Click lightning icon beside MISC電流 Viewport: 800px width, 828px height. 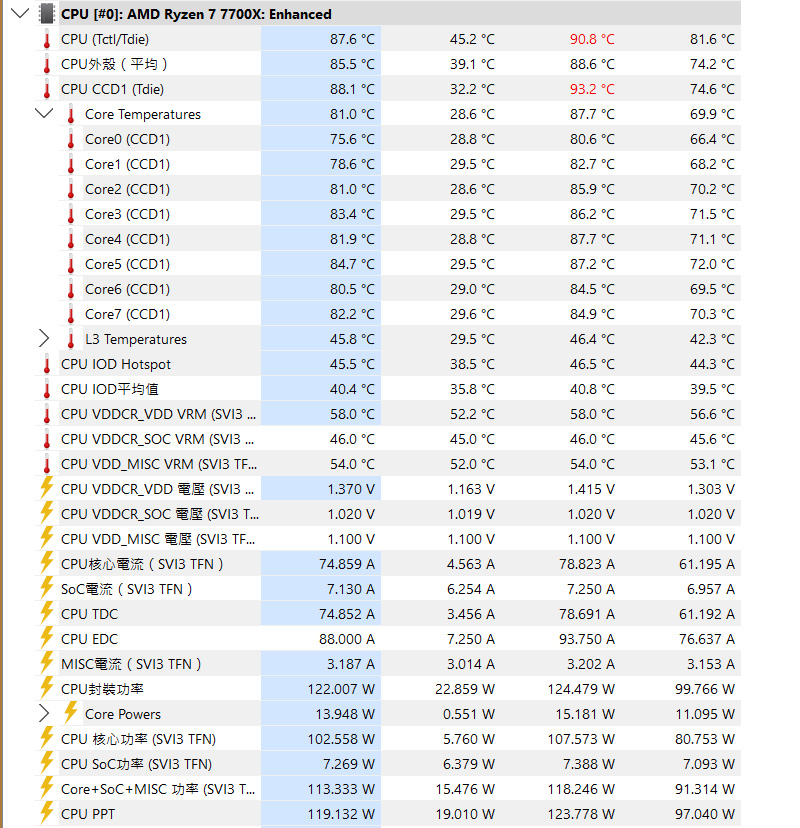pyautogui.click(x=46, y=663)
